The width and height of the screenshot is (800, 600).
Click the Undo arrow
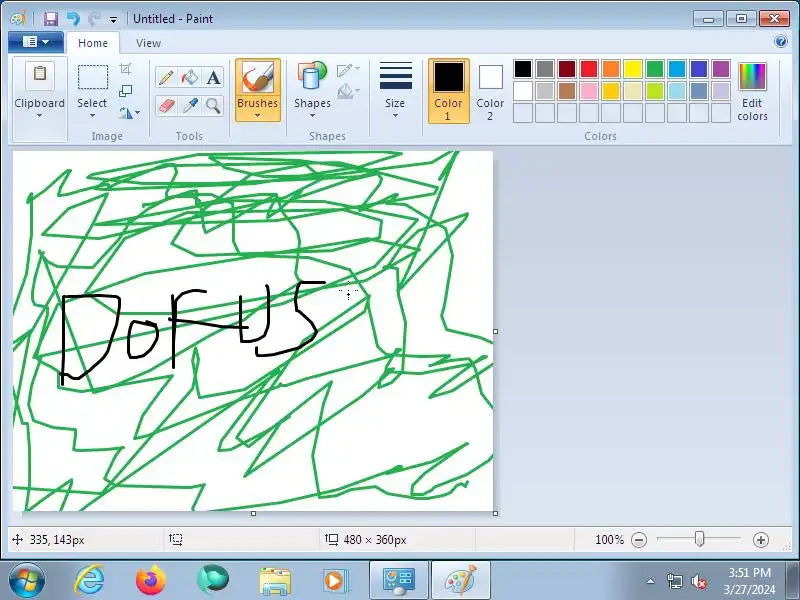pyautogui.click(x=73, y=19)
